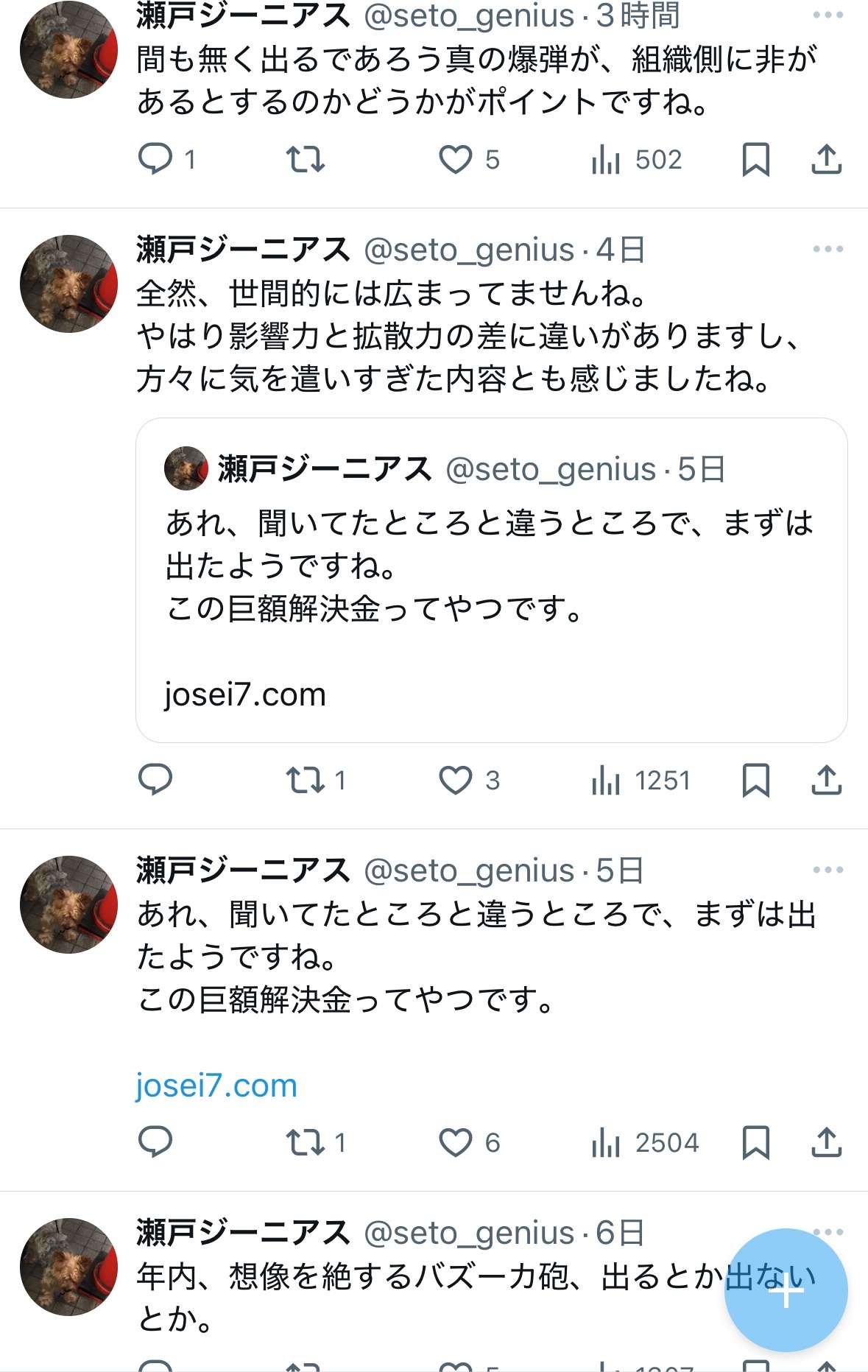Open profile avatar on the 4日 tweet
Image resolution: width=868 pixels, height=1372 pixels.
tap(68, 284)
